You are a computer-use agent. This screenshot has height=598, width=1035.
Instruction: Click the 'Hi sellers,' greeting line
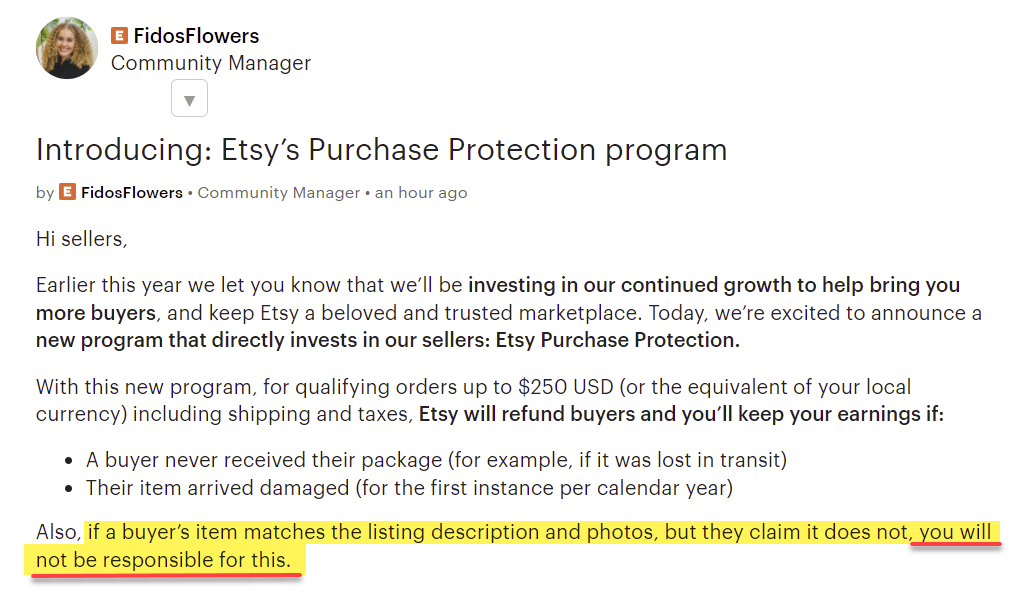tap(81, 239)
